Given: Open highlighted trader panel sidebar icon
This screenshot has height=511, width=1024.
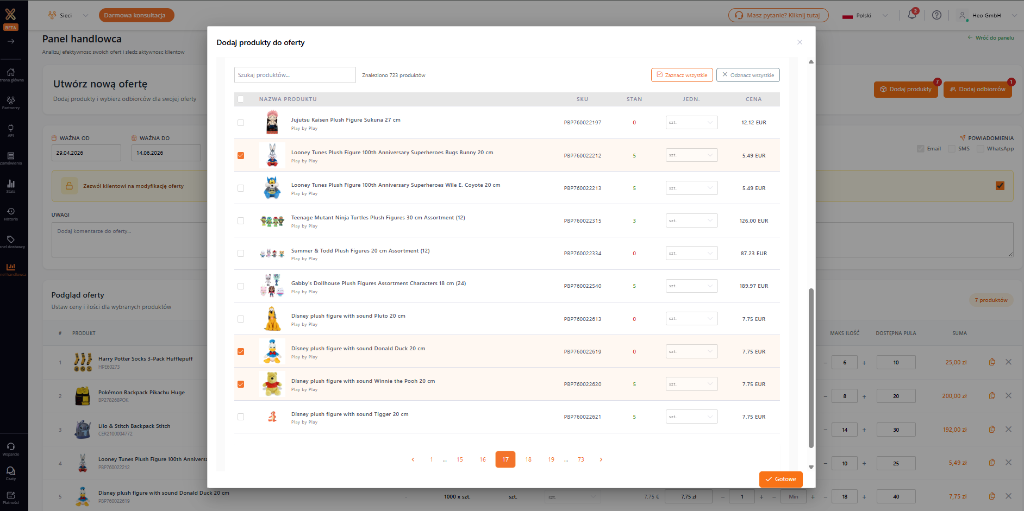Looking at the screenshot, I should pos(10,267).
